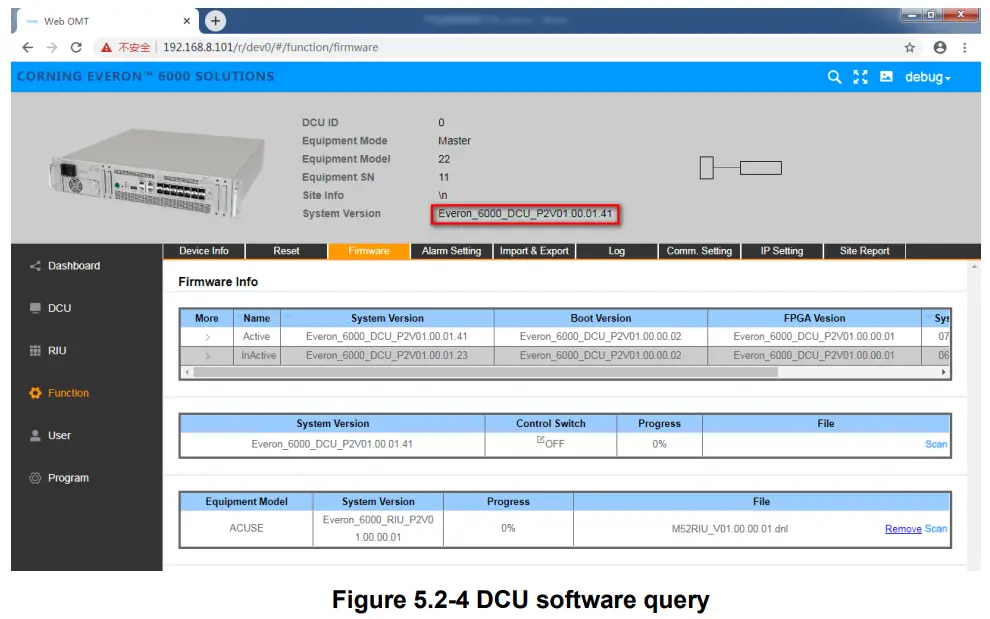
Task: Click the RIU grid icon in sidebar
Action: pyautogui.click(x=35, y=351)
